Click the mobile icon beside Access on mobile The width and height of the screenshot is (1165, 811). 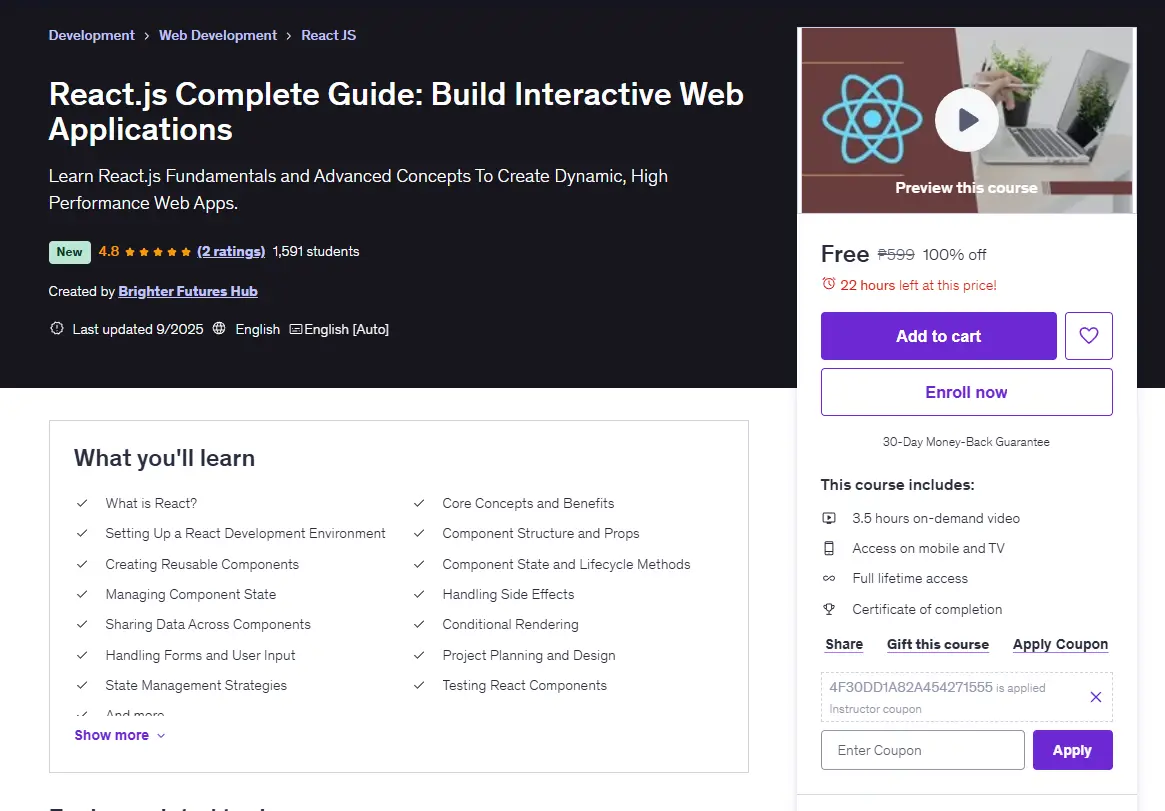tap(829, 548)
